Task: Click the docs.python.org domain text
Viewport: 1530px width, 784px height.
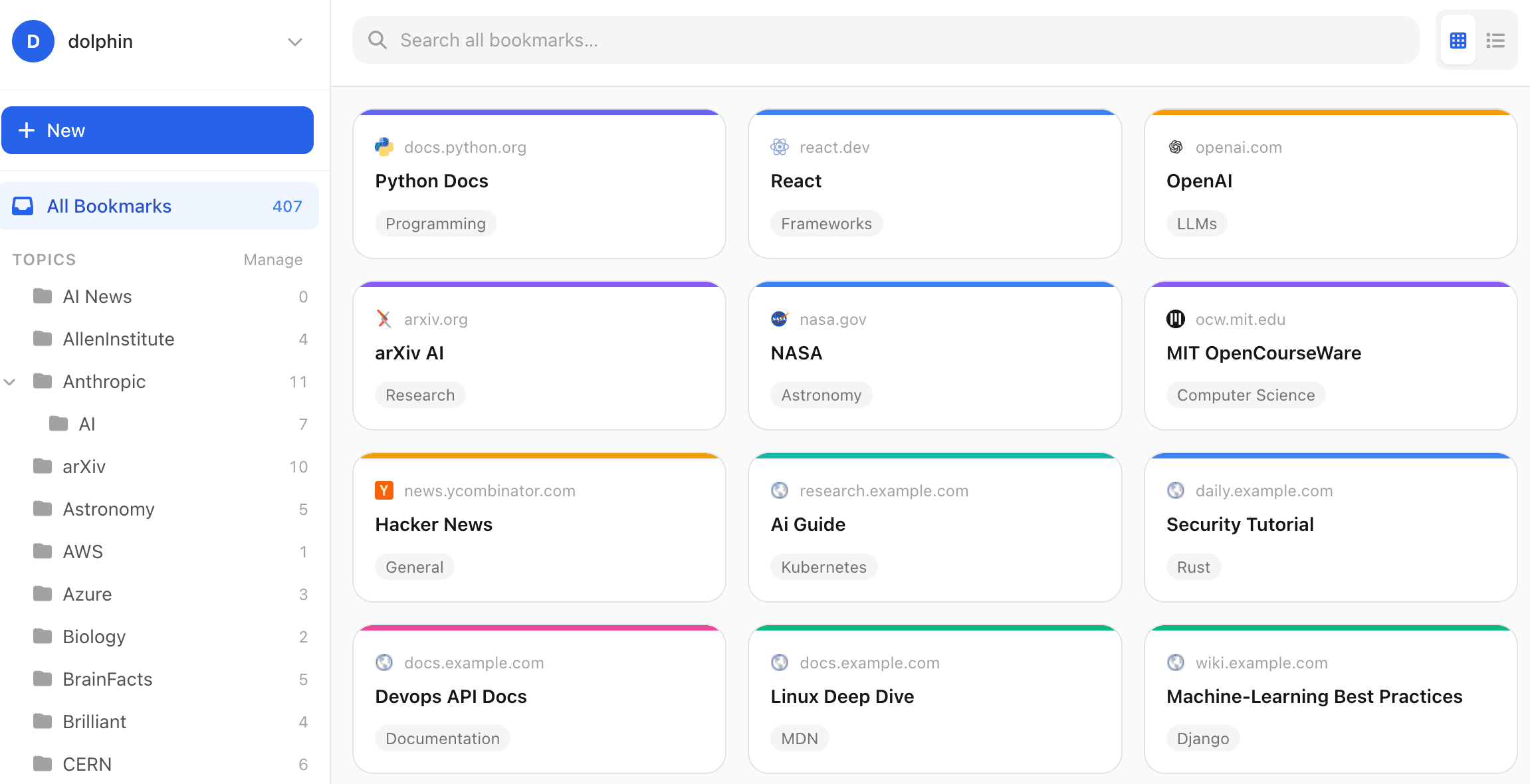Action: point(465,147)
